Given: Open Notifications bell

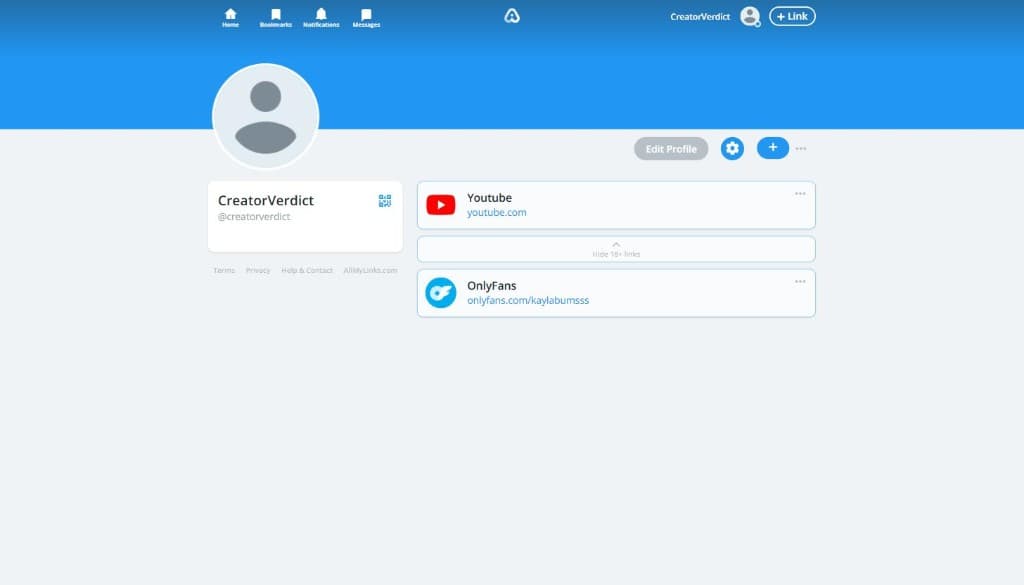Looking at the screenshot, I should [x=321, y=18].
